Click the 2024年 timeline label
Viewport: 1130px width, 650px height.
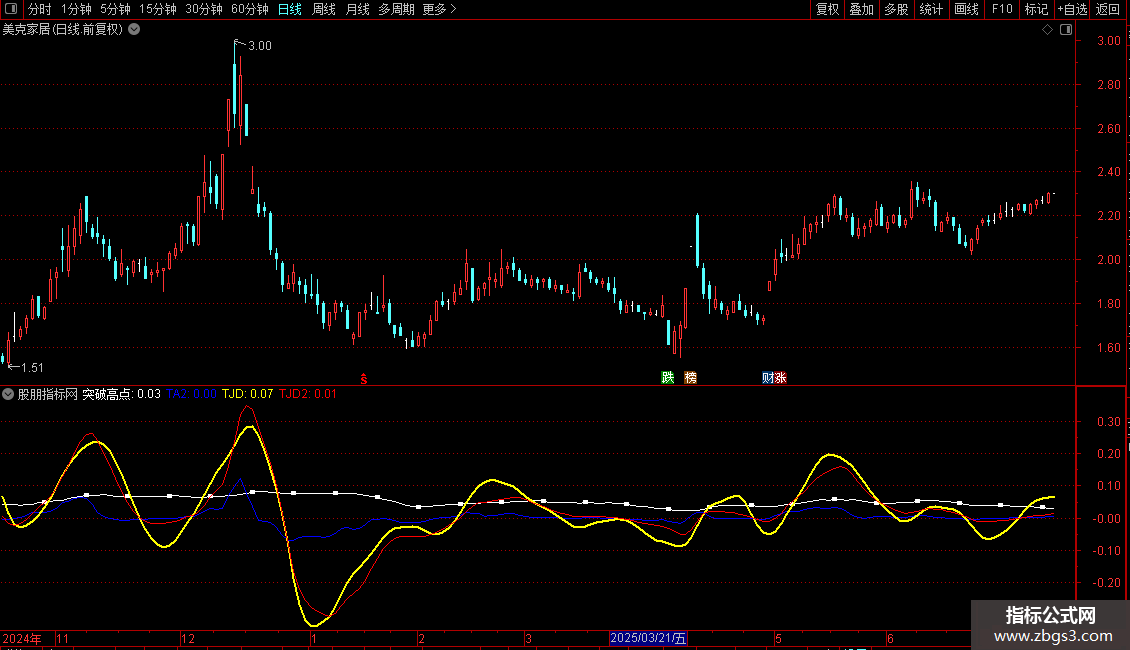coord(22,638)
